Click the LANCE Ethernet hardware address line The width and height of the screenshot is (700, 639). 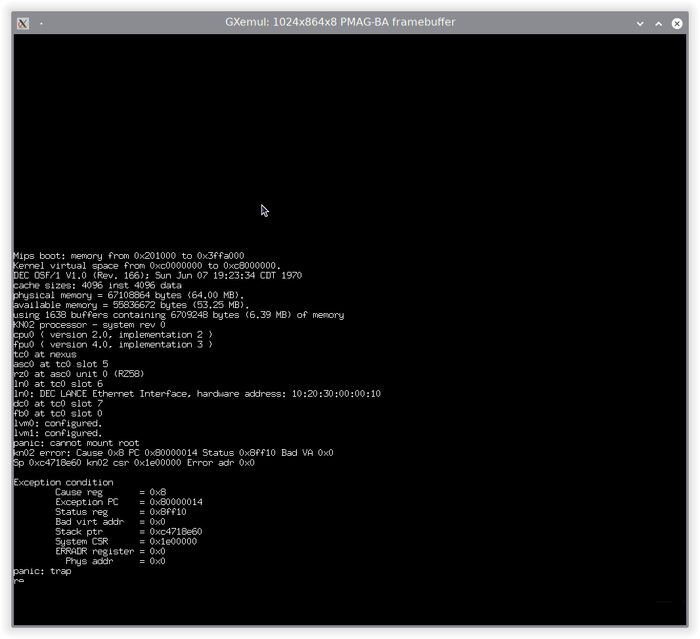[x=197, y=394]
